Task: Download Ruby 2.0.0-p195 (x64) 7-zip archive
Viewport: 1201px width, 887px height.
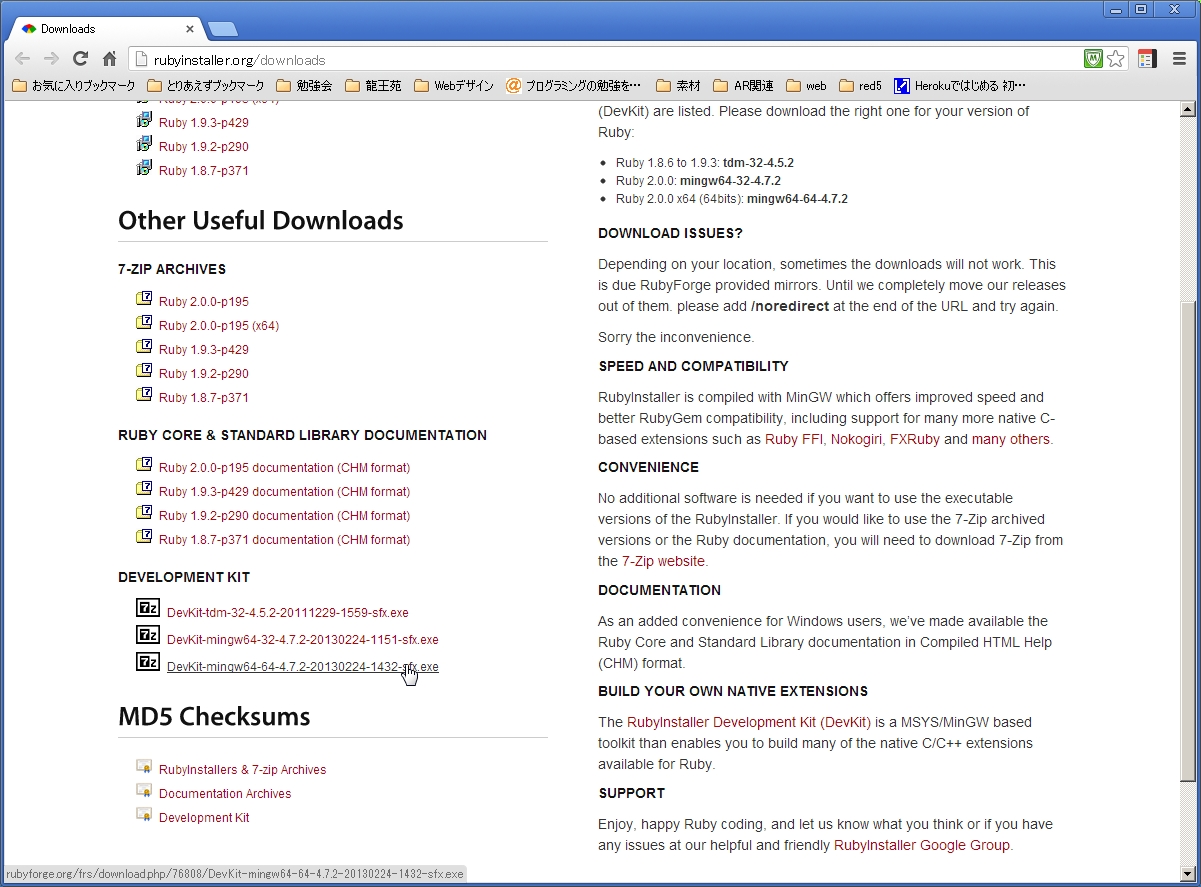Action: (x=219, y=326)
